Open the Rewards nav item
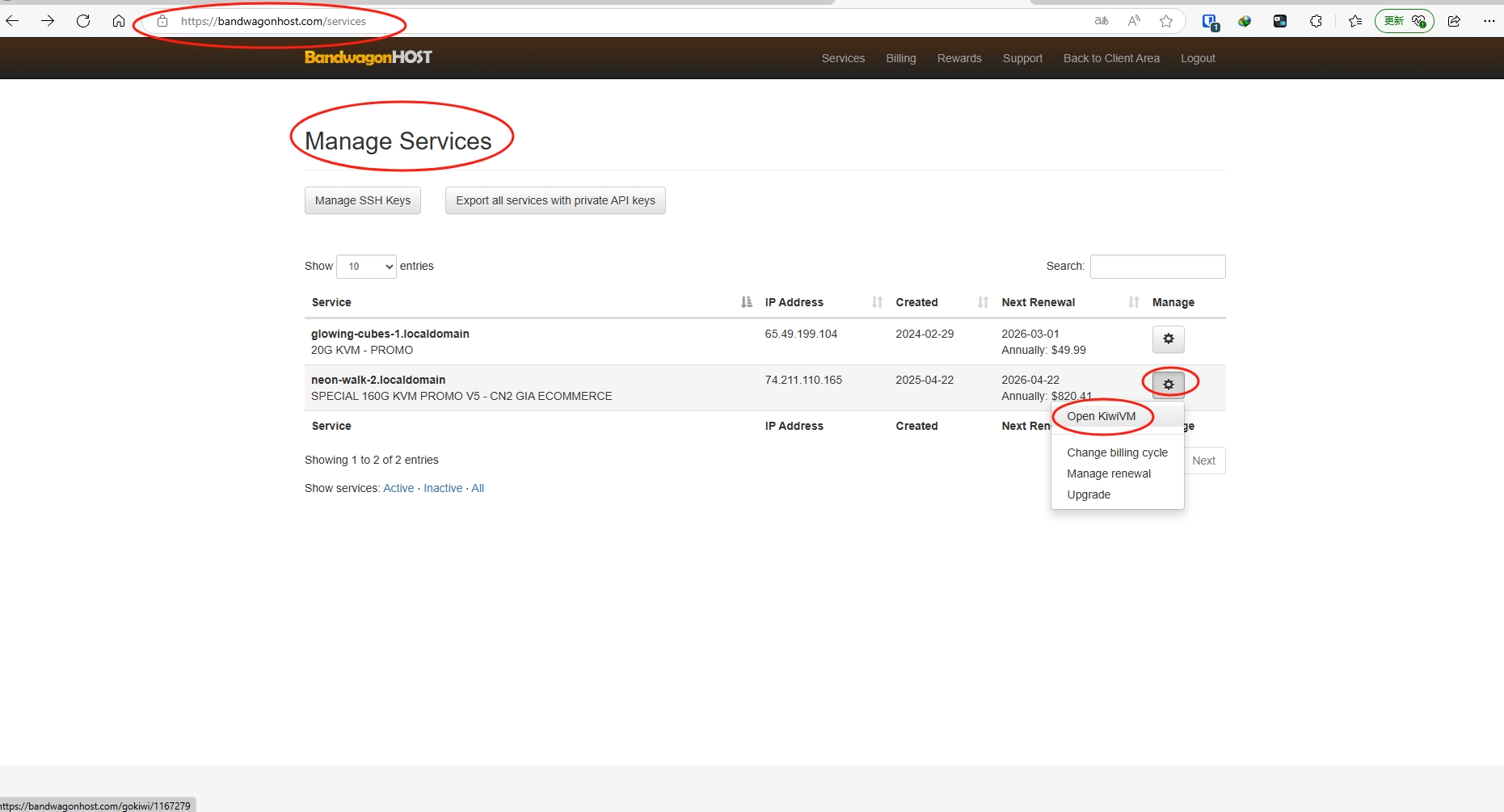1504x812 pixels. [x=959, y=58]
